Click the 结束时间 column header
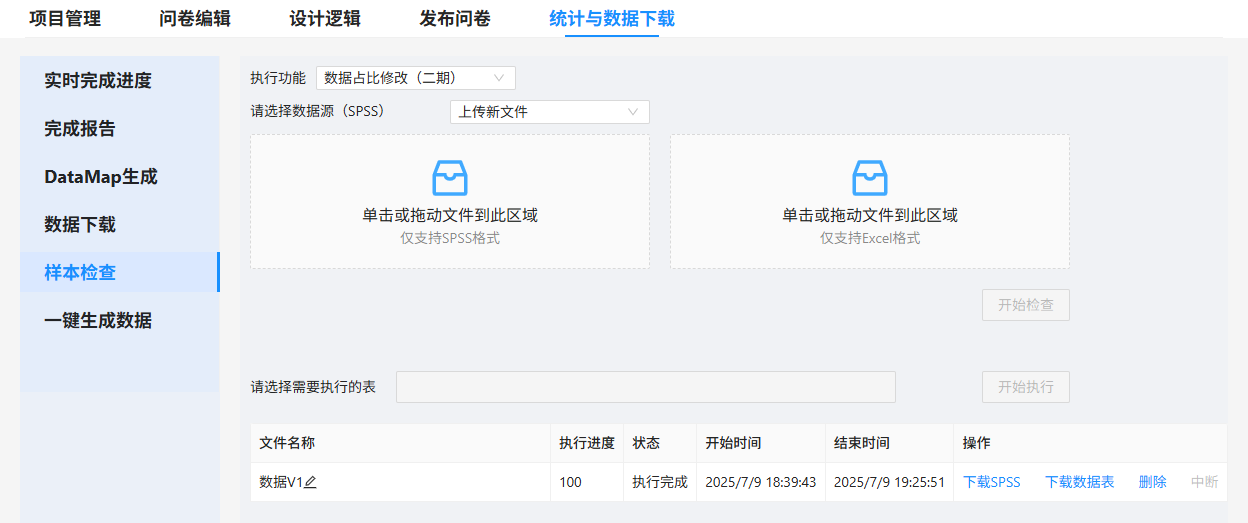The height and width of the screenshot is (523, 1248). 890,443
